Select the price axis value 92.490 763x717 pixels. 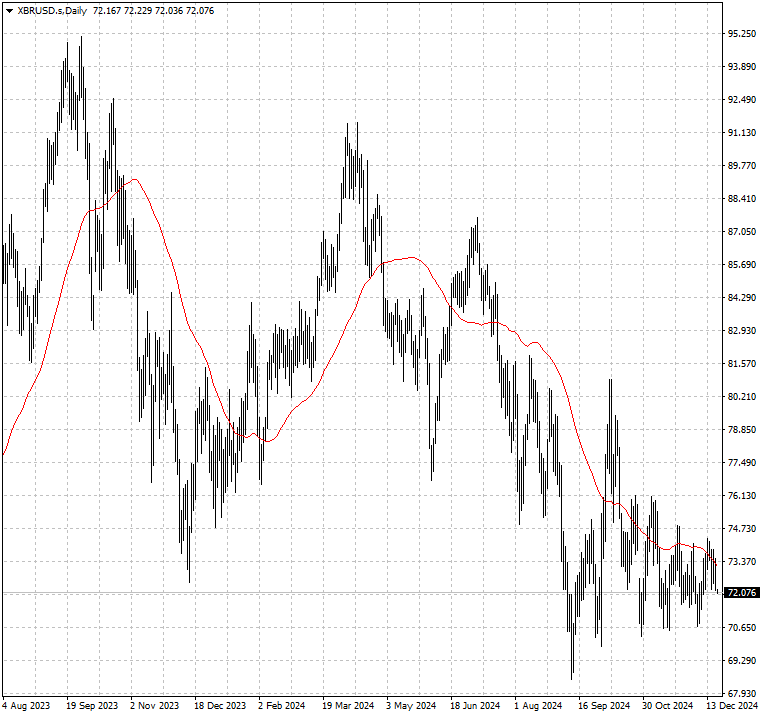(742, 100)
